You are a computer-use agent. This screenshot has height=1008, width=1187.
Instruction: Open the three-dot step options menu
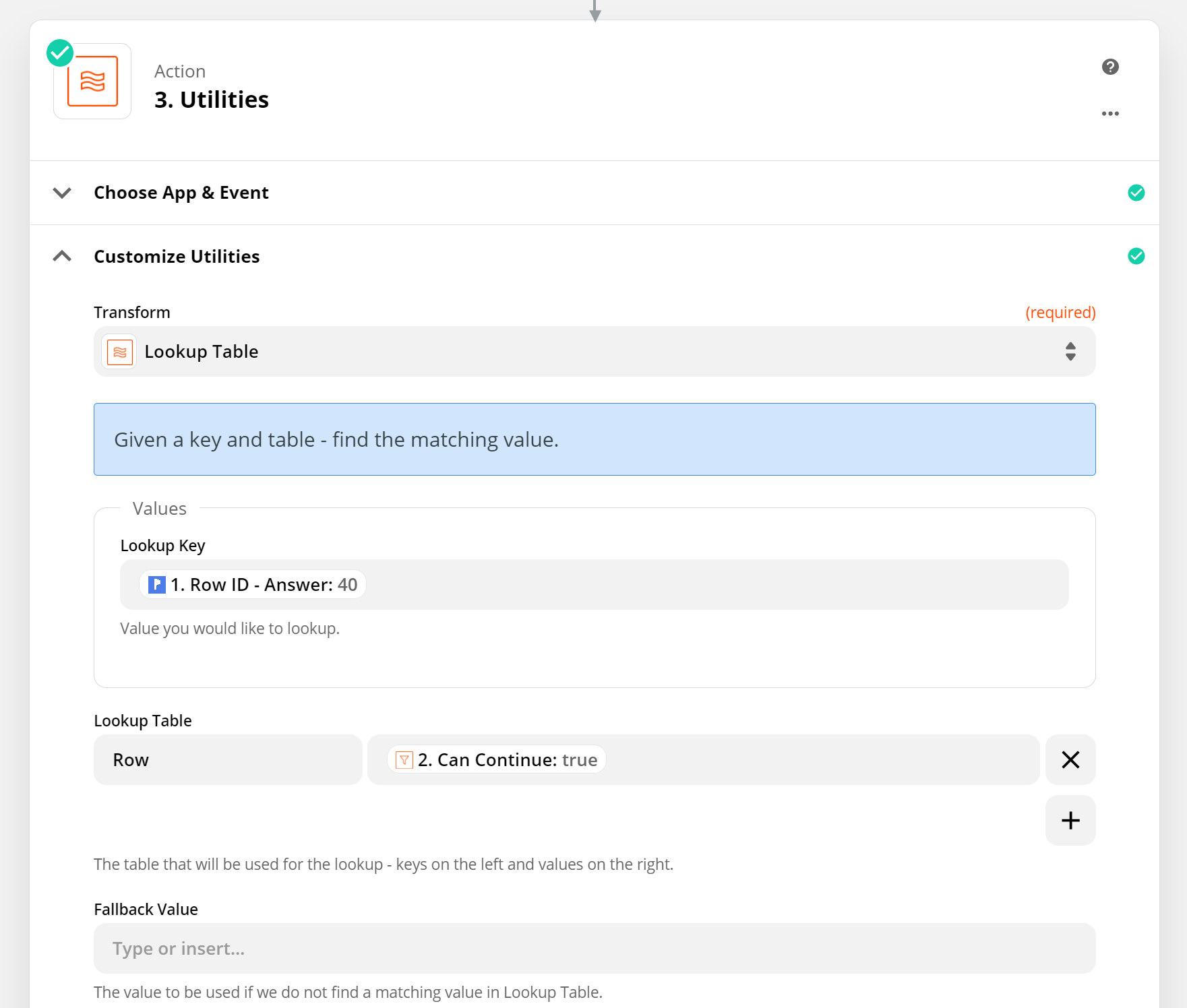1110,113
